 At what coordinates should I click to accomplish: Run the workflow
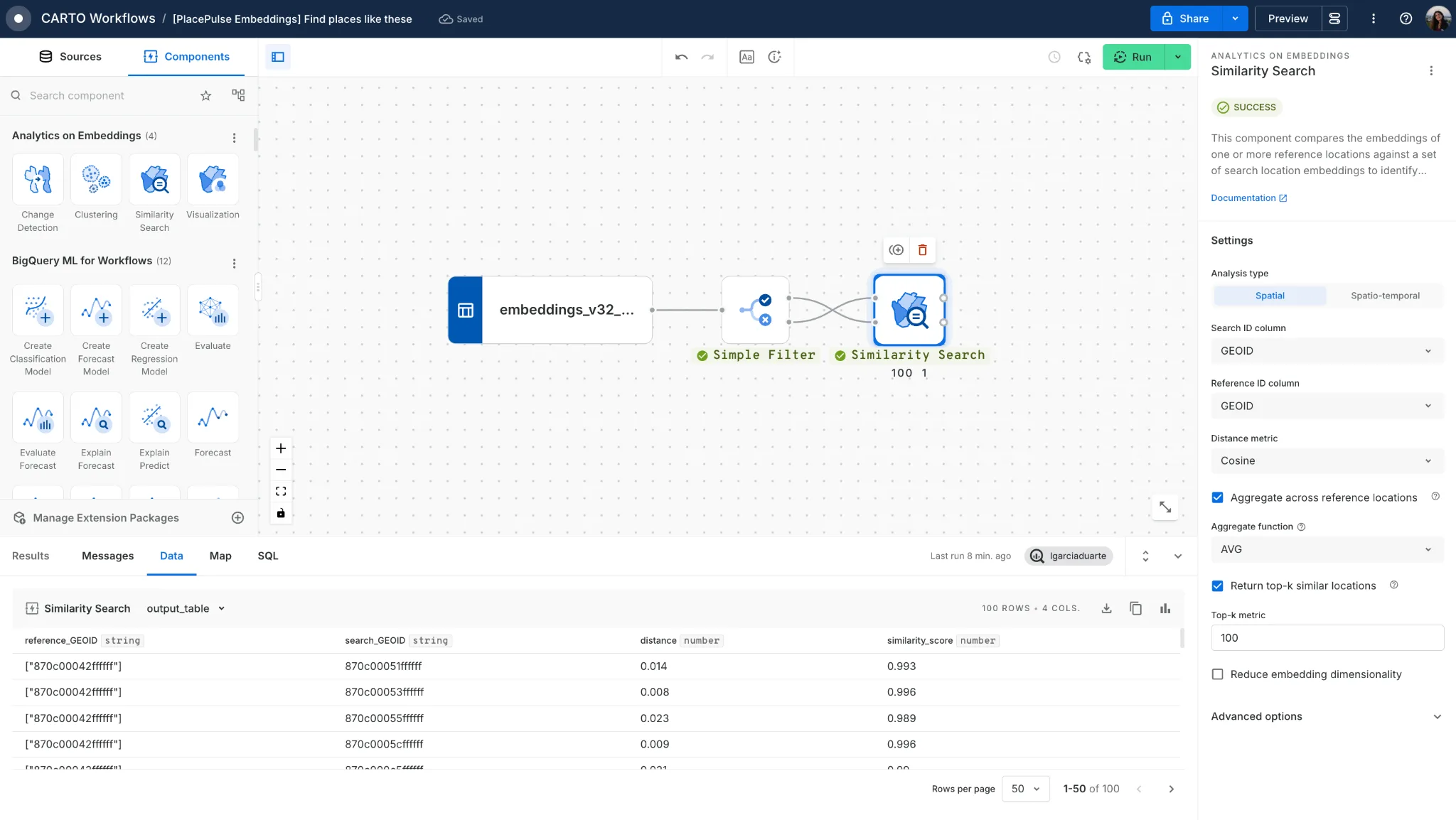coord(1133,57)
